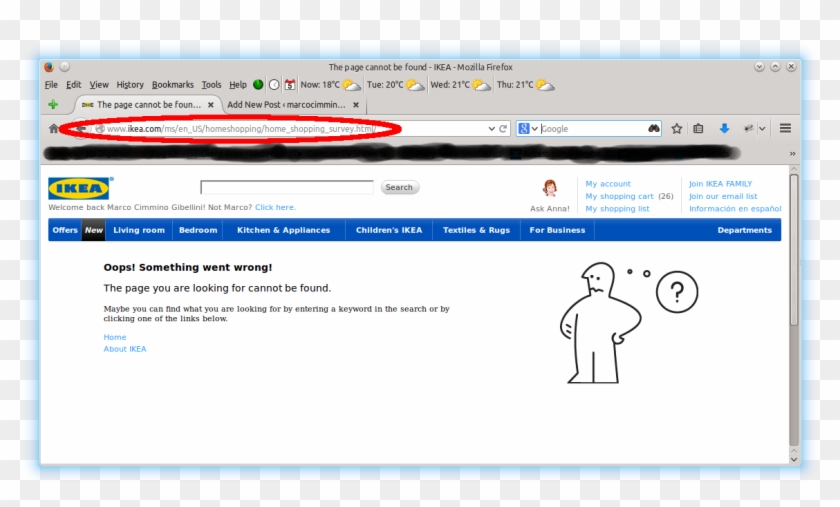Open My shopping cart link
840x507 pixels.
[619, 196]
